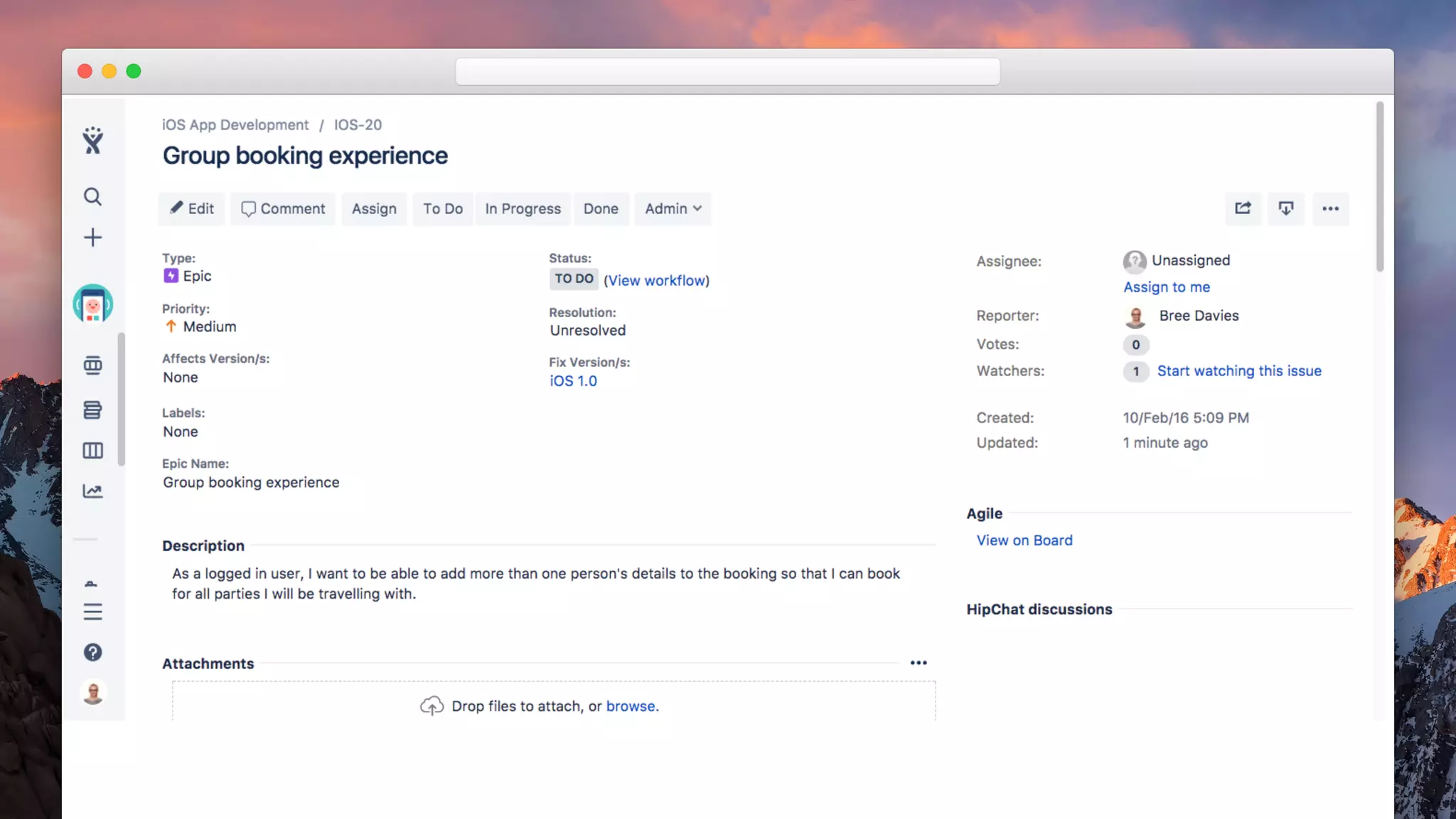
Task: Open the iOS 1.0 fix version link
Action: 573,381
